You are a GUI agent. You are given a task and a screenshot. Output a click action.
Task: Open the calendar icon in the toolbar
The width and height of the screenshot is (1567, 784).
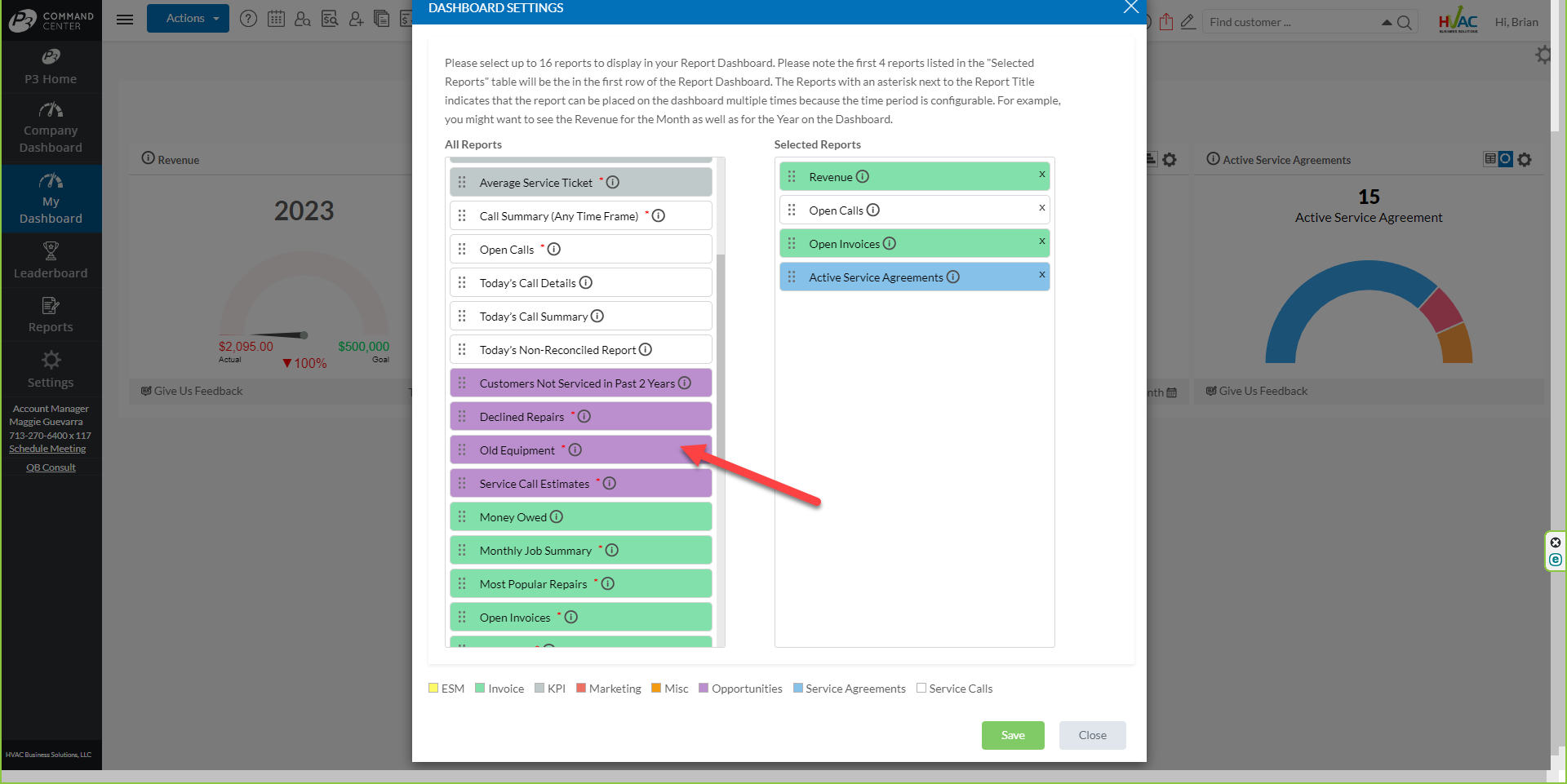coord(277,18)
